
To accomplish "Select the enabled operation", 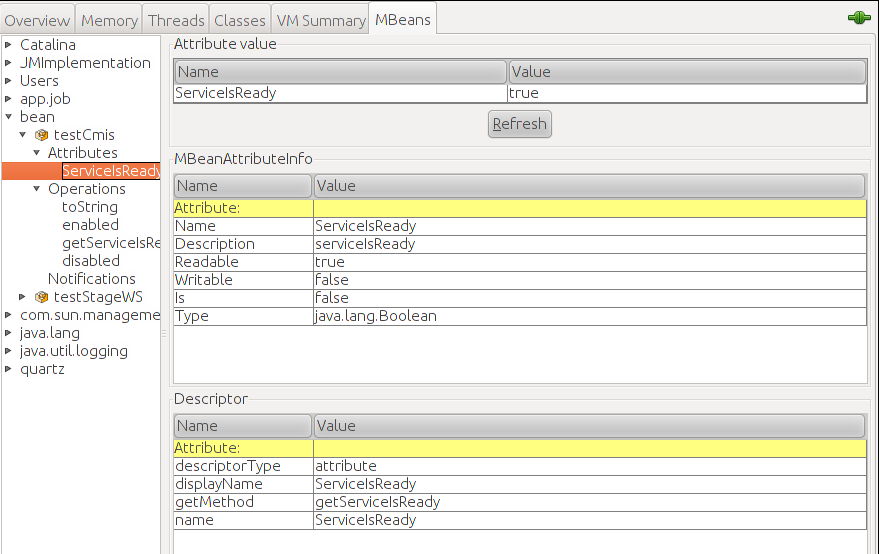I will pyautogui.click(x=90, y=225).
